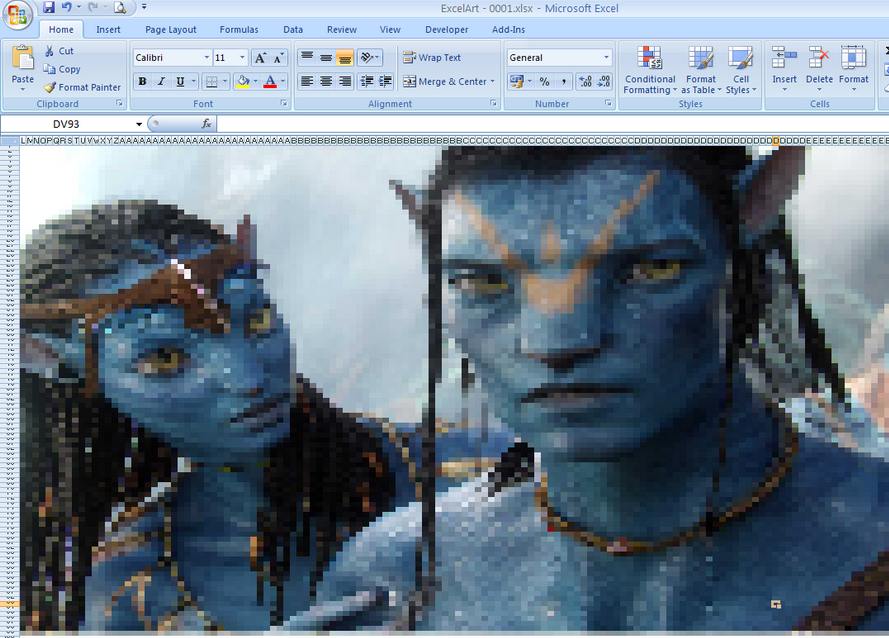The height and width of the screenshot is (638, 889).
Task: Switch to the Data tab
Action: (x=293, y=29)
